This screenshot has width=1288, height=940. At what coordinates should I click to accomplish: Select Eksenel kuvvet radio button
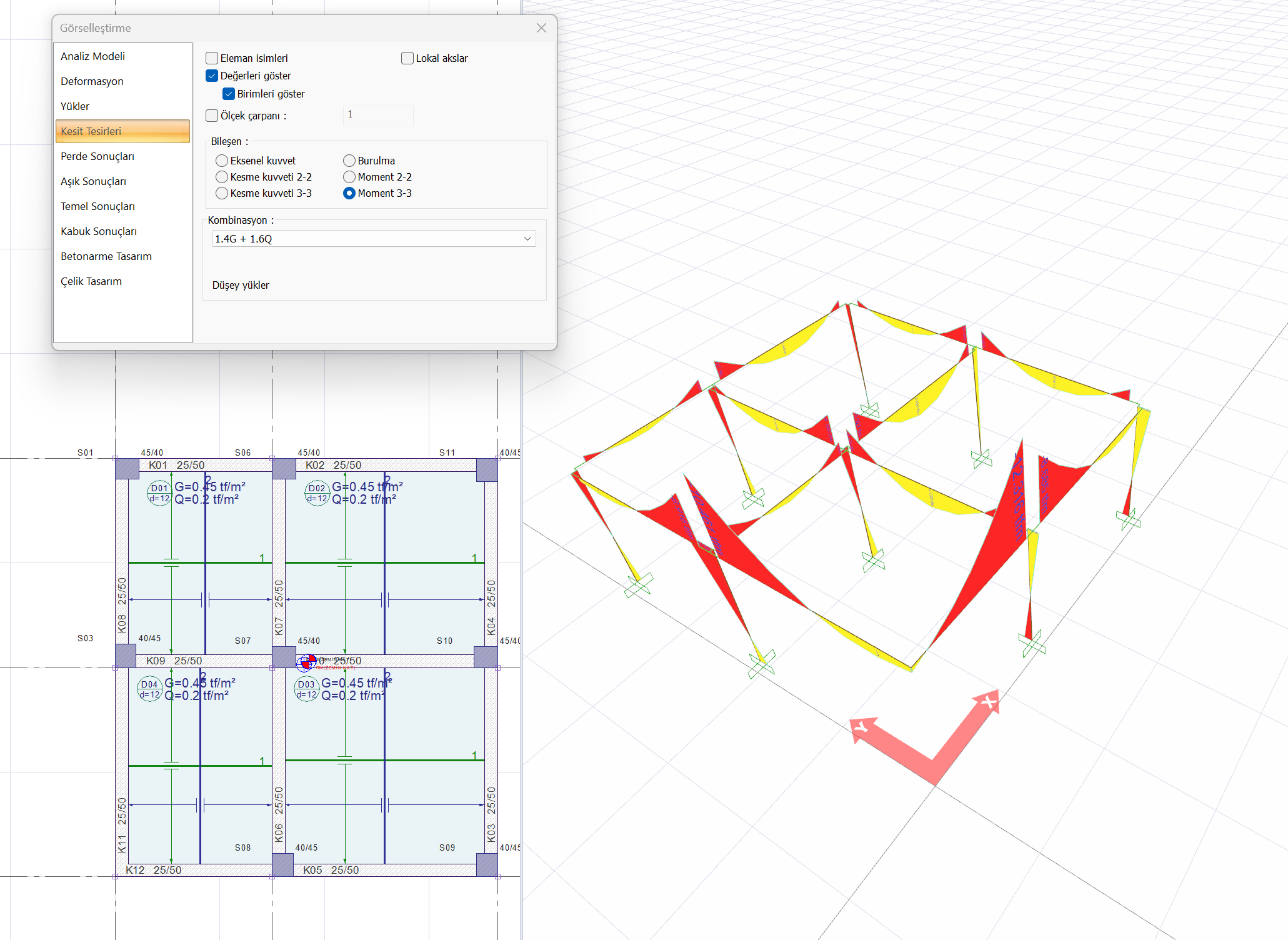222,161
